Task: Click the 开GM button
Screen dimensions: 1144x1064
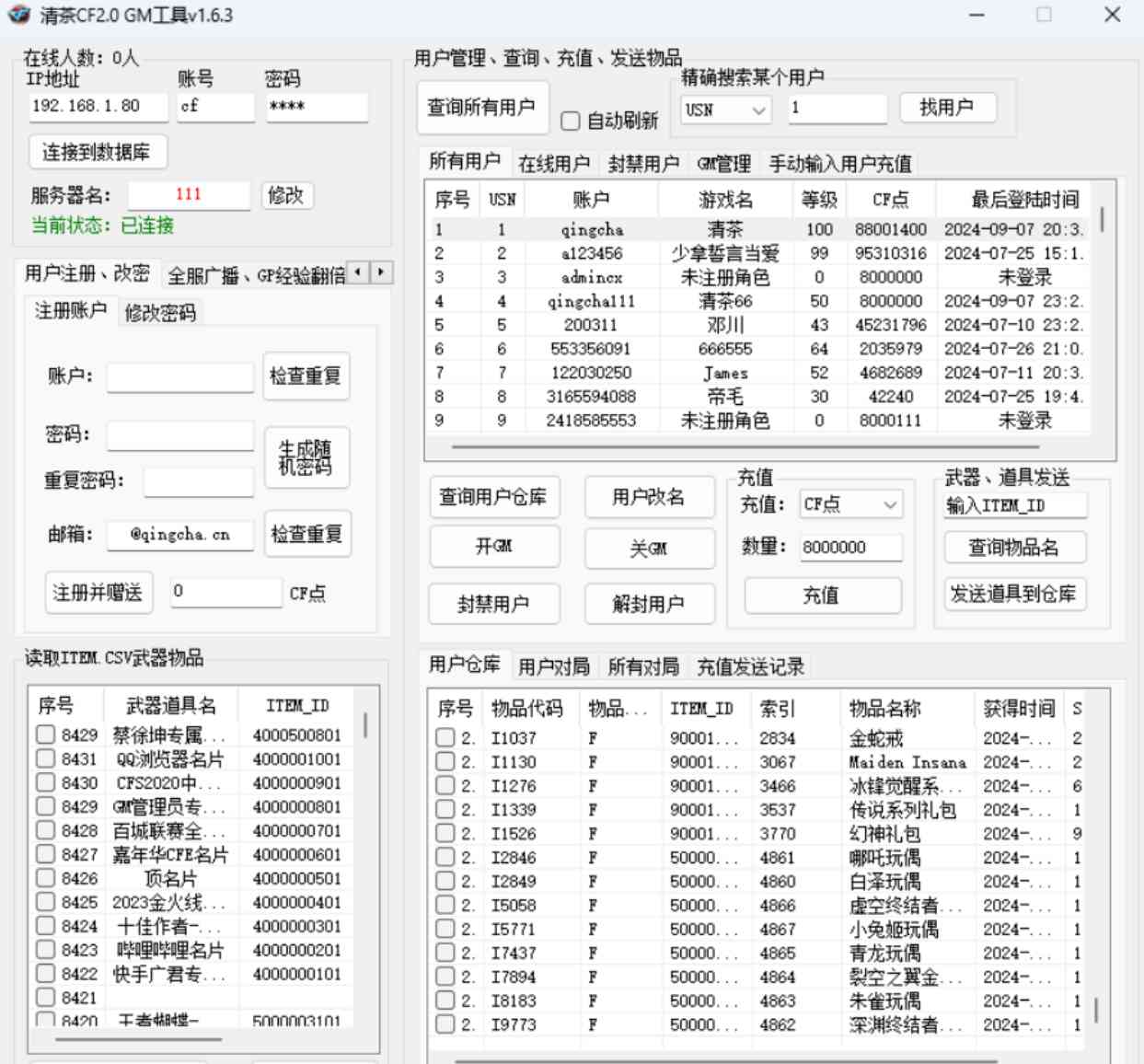Action: (x=493, y=546)
